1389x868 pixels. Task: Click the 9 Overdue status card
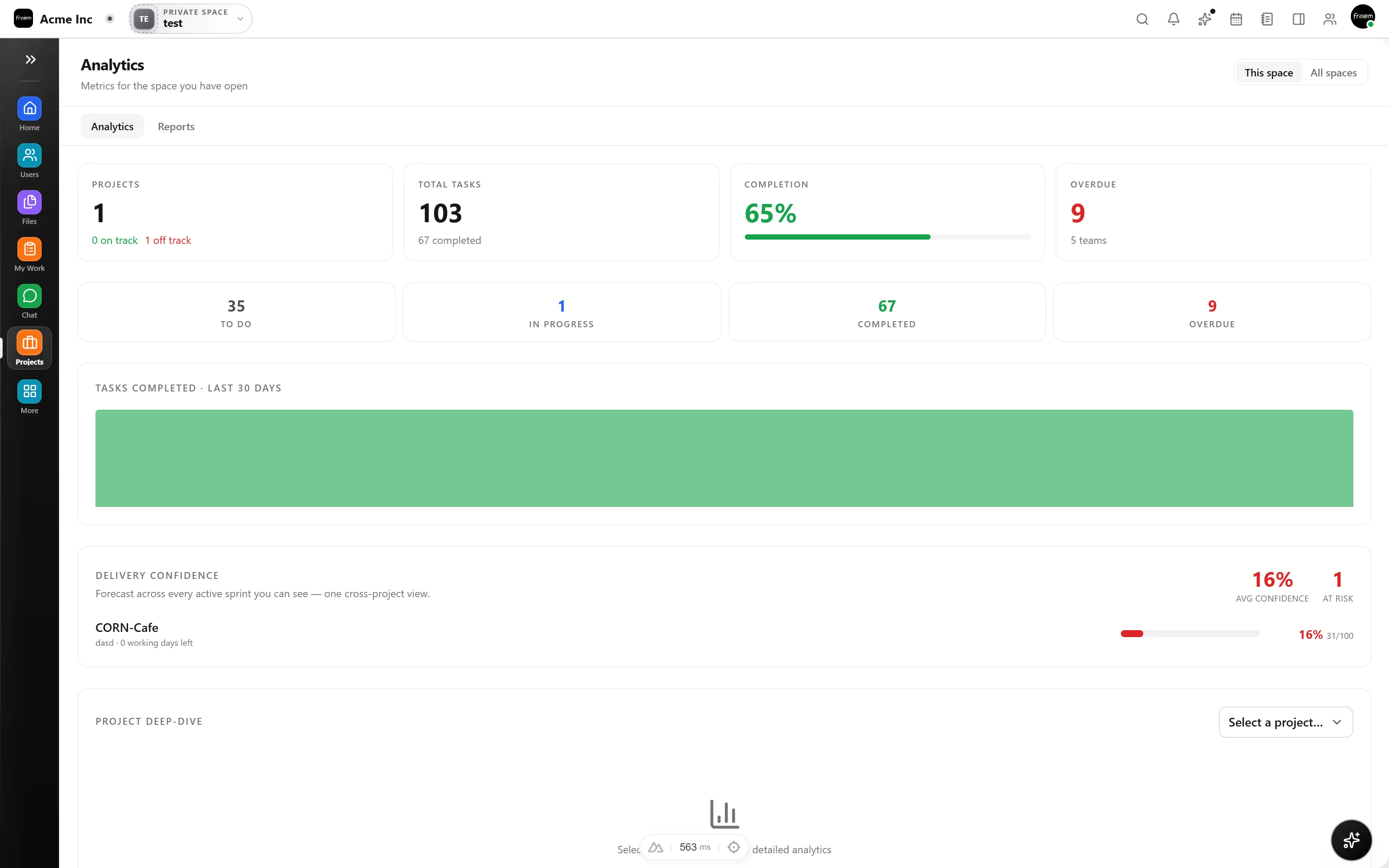click(1212, 312)
